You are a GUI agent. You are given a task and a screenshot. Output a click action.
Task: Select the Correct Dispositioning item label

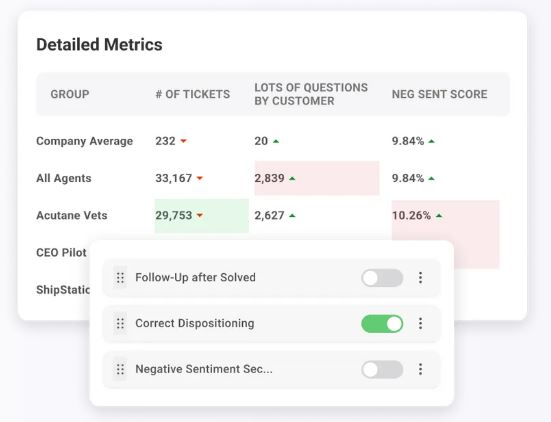coord(195,323)
